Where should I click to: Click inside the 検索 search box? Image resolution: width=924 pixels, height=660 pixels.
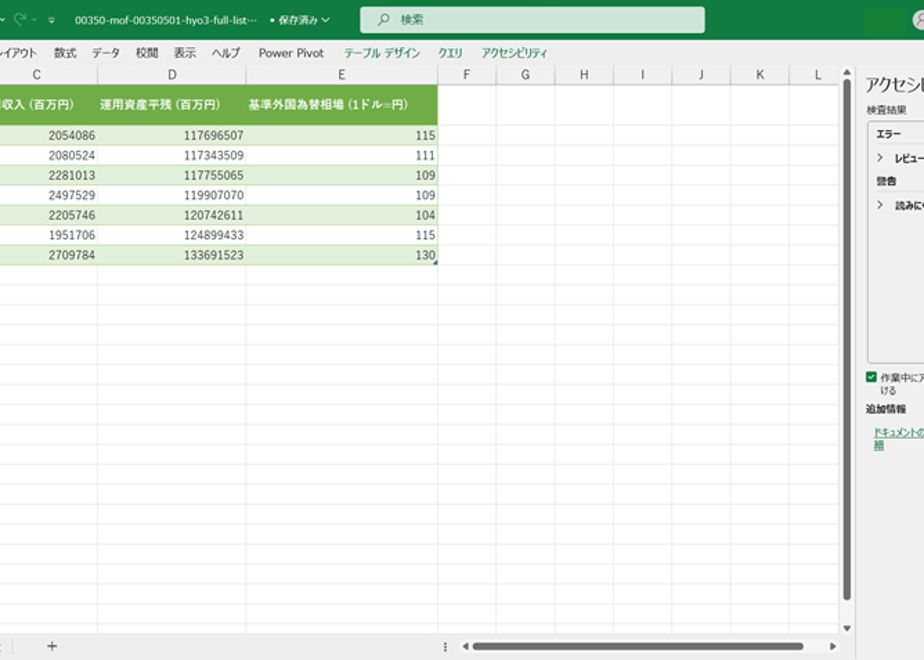tap(532, 20)
